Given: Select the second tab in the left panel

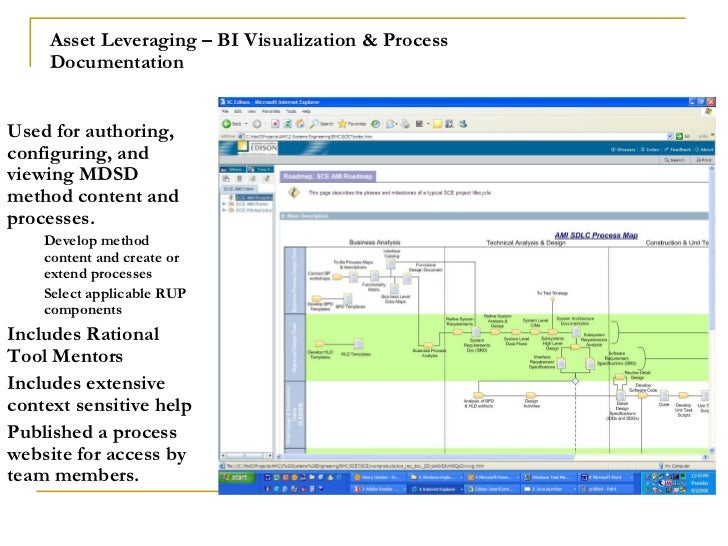Looking at the screenshot, I should pos(260,169).
